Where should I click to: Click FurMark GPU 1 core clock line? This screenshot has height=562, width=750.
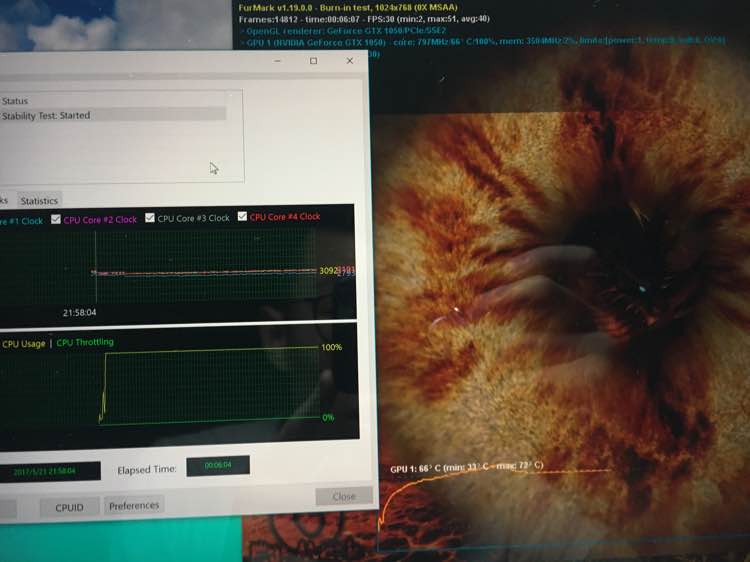click(x=482, y=42)
